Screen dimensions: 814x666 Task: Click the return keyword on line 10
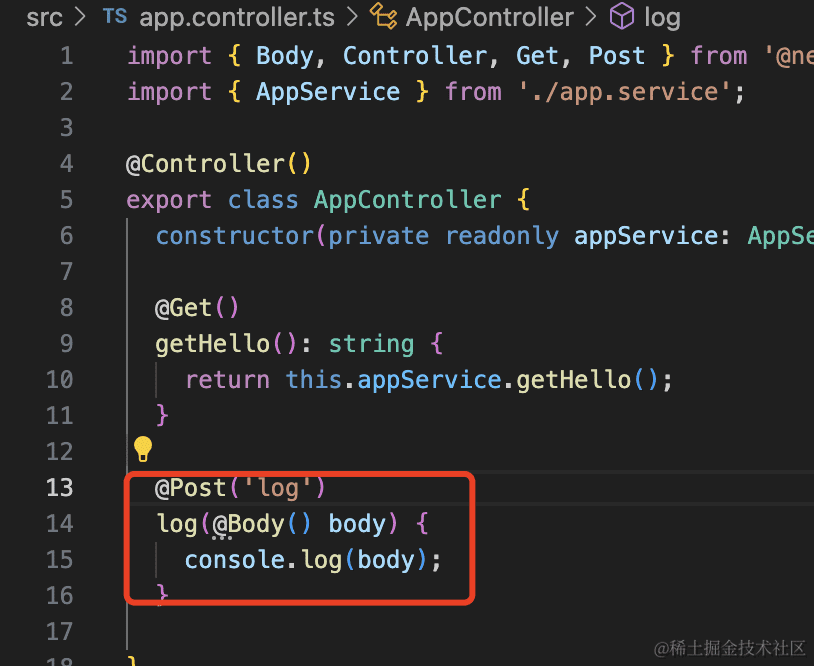[x=227, y=380]
